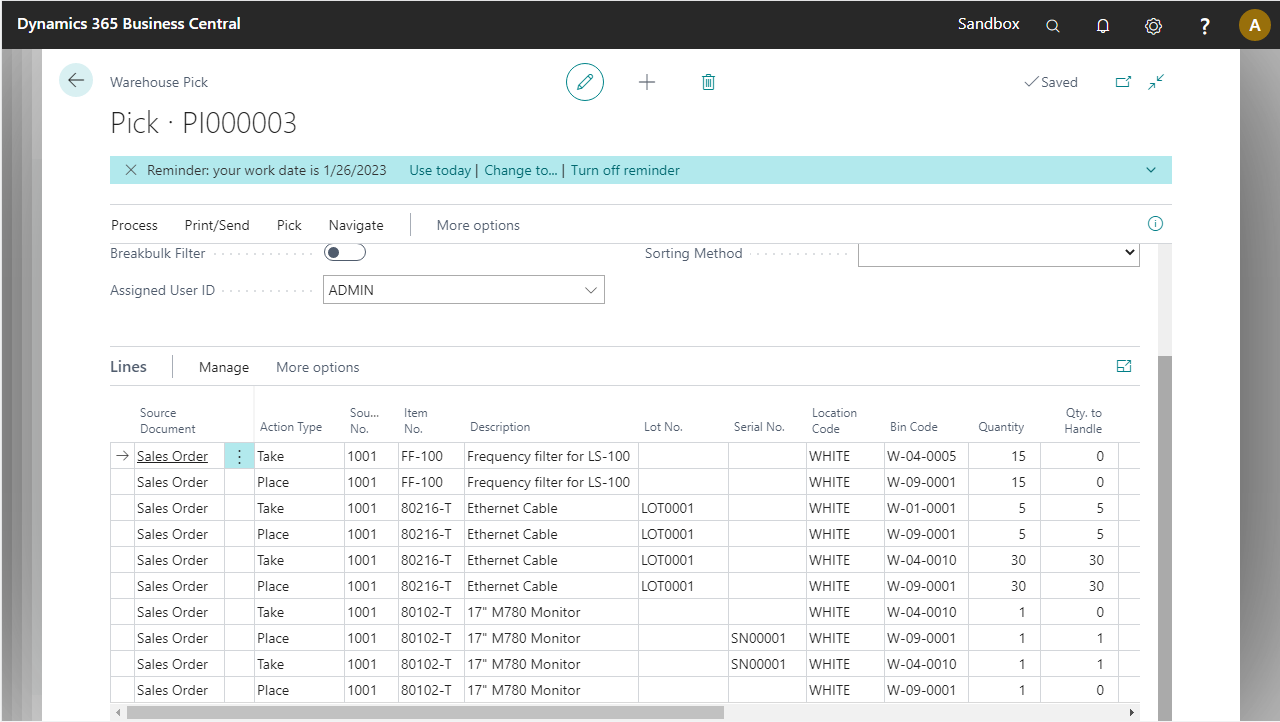Click the right scroll arrow in Lines
This screenshot has width=1280, height=722.
point(1132,712)
